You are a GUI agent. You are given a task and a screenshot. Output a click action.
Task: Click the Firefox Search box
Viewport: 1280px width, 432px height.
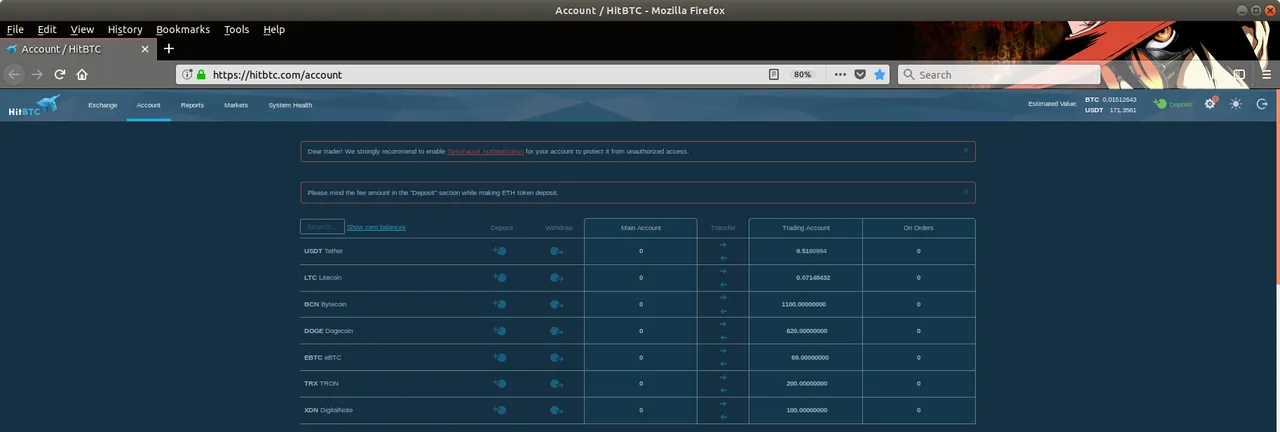(999, 74)
